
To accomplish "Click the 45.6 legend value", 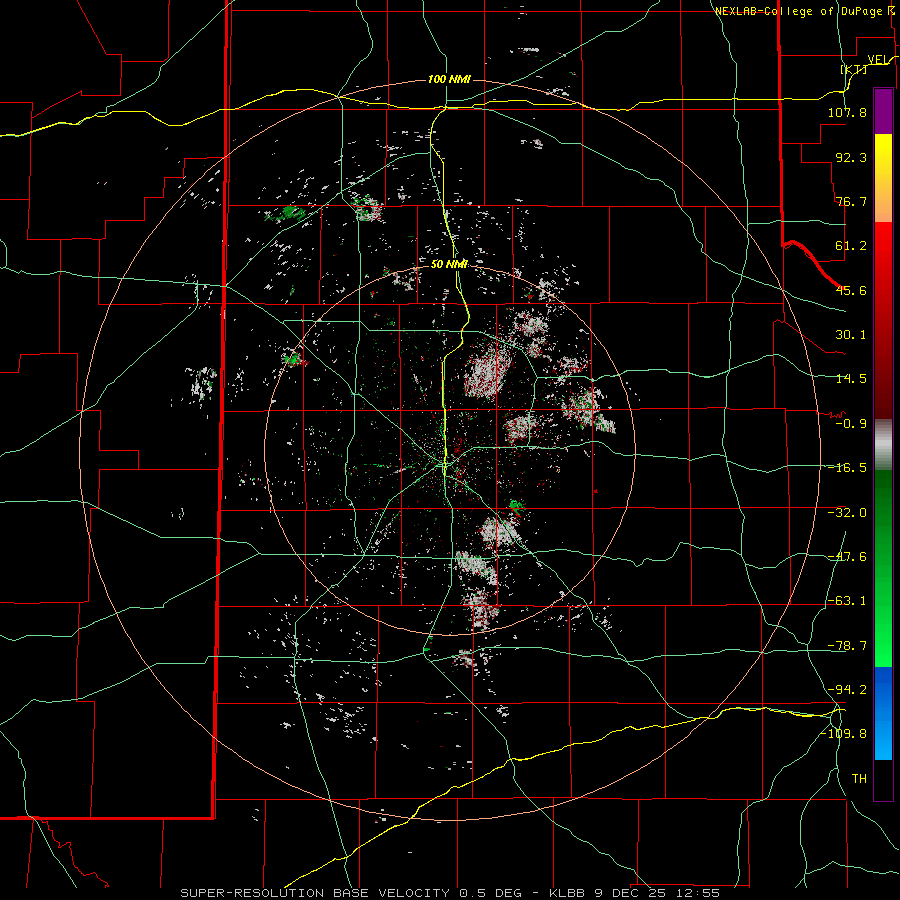I will pos(851,290).
